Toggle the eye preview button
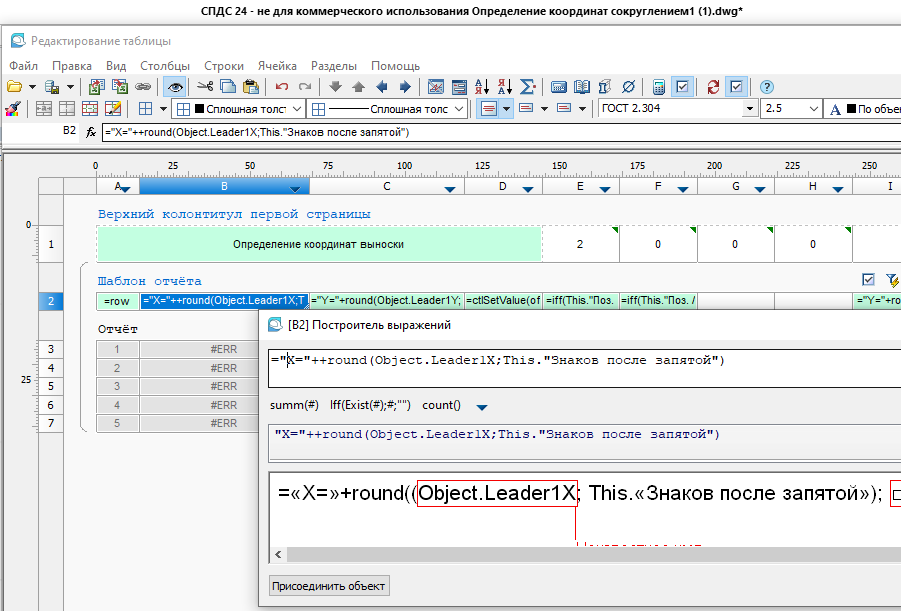Viewport: 901px width, 611px height. (x=174, y=87)
